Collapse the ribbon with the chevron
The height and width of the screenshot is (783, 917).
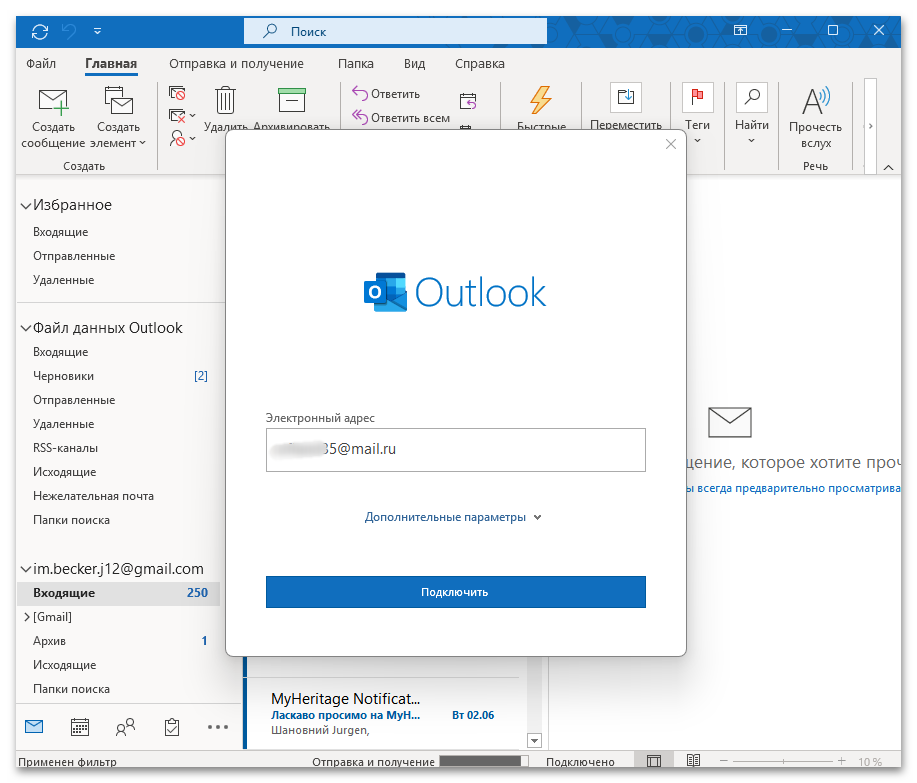tap(888, 168)
